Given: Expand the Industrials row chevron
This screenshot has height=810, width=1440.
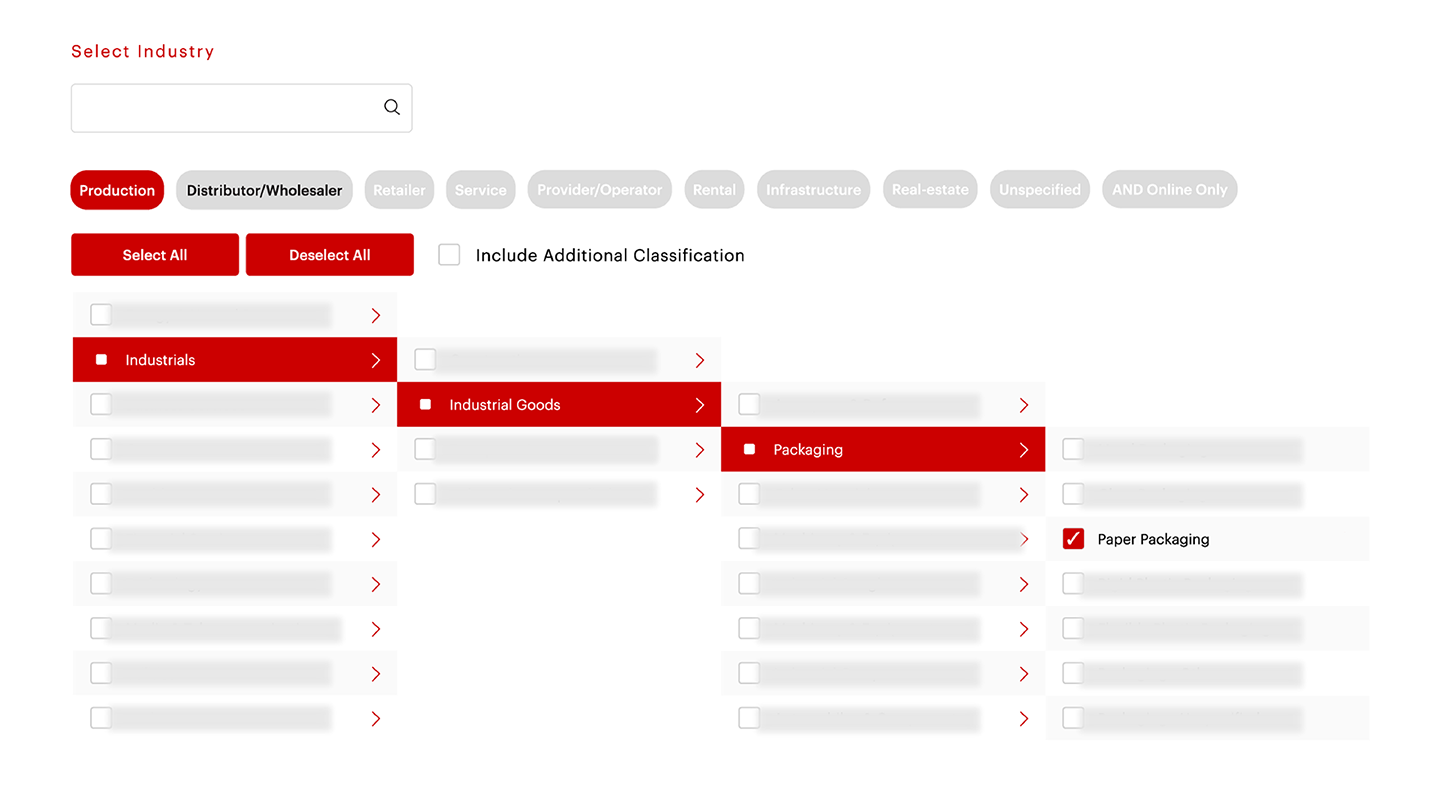Looking at the screenshot, I should pos(376,360).
